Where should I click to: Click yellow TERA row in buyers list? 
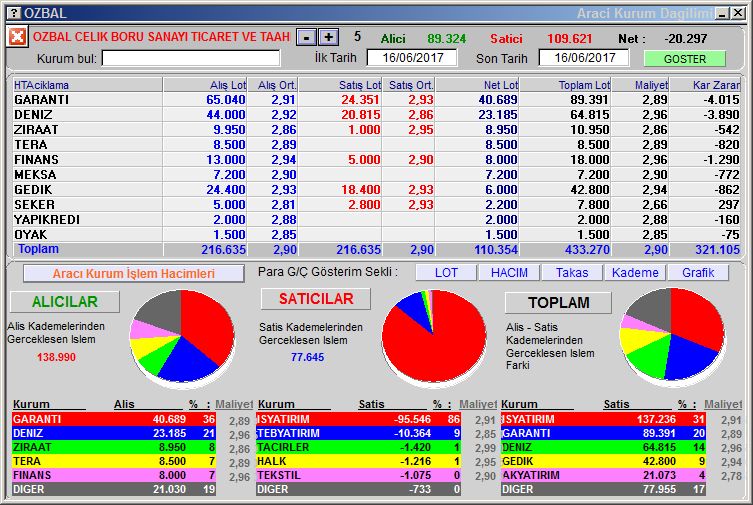pyautogui.click(x=114, y=461)
